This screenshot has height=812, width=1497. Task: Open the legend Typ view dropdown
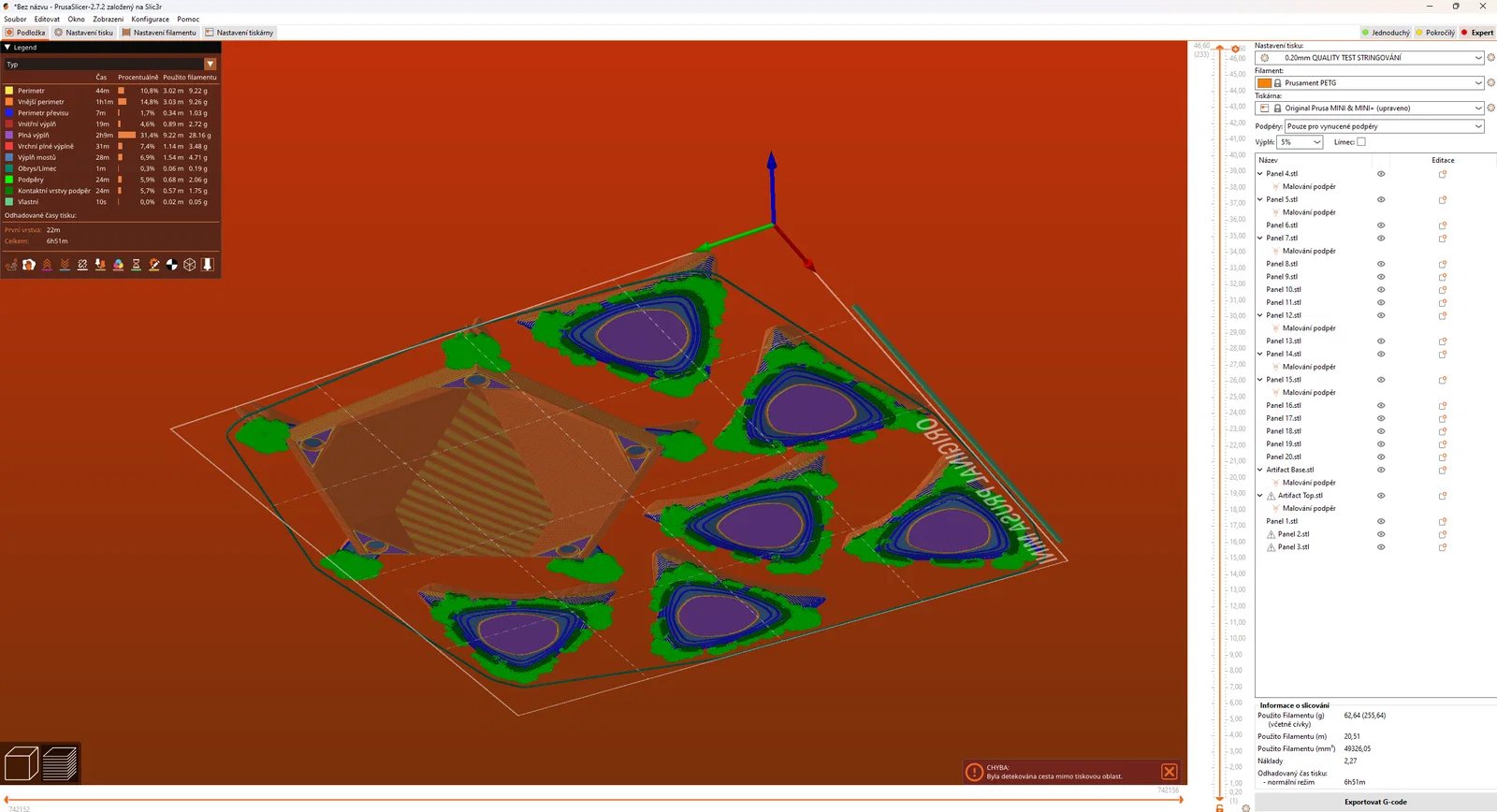110,65
